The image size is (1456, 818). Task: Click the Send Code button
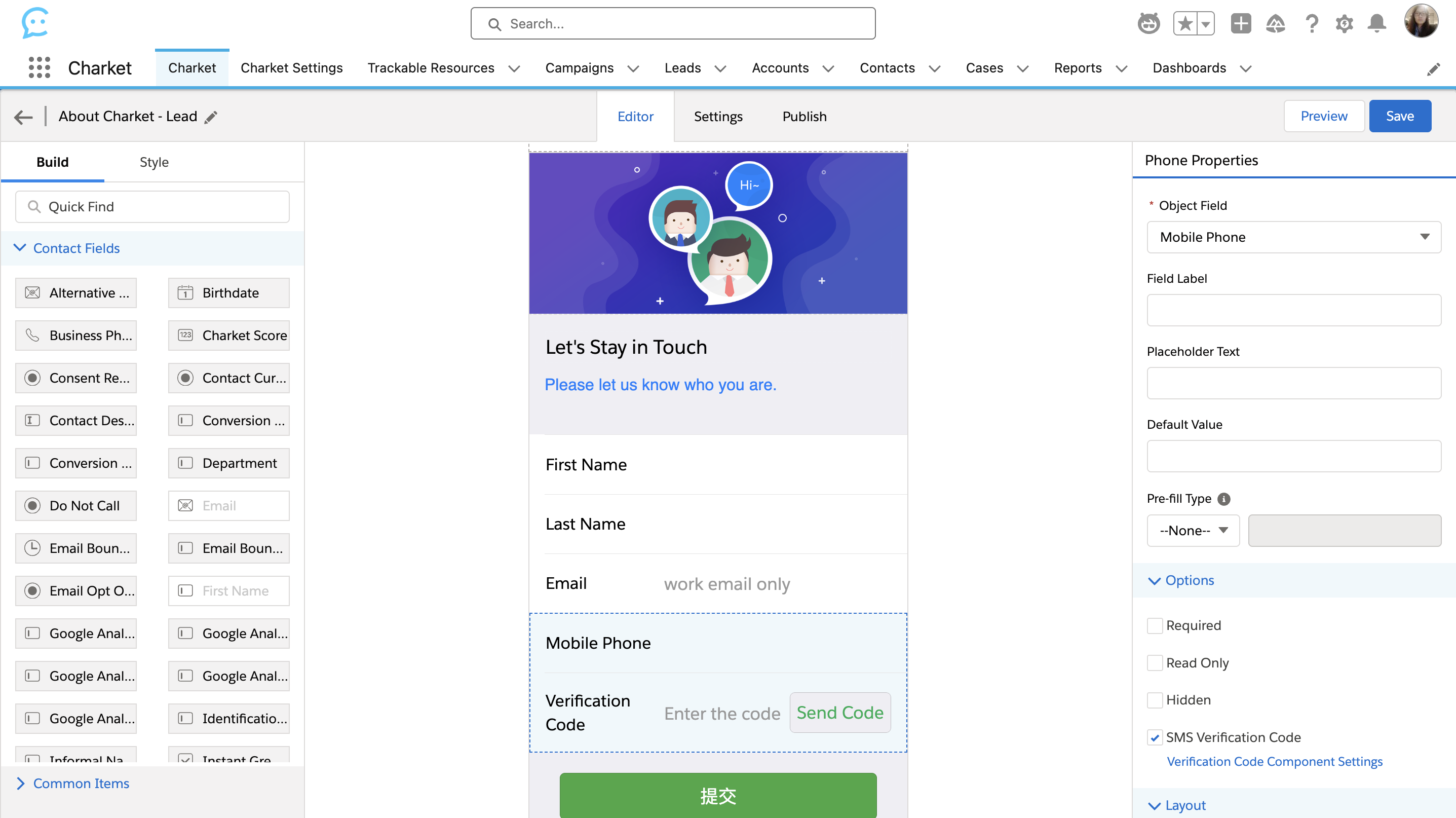840,712
